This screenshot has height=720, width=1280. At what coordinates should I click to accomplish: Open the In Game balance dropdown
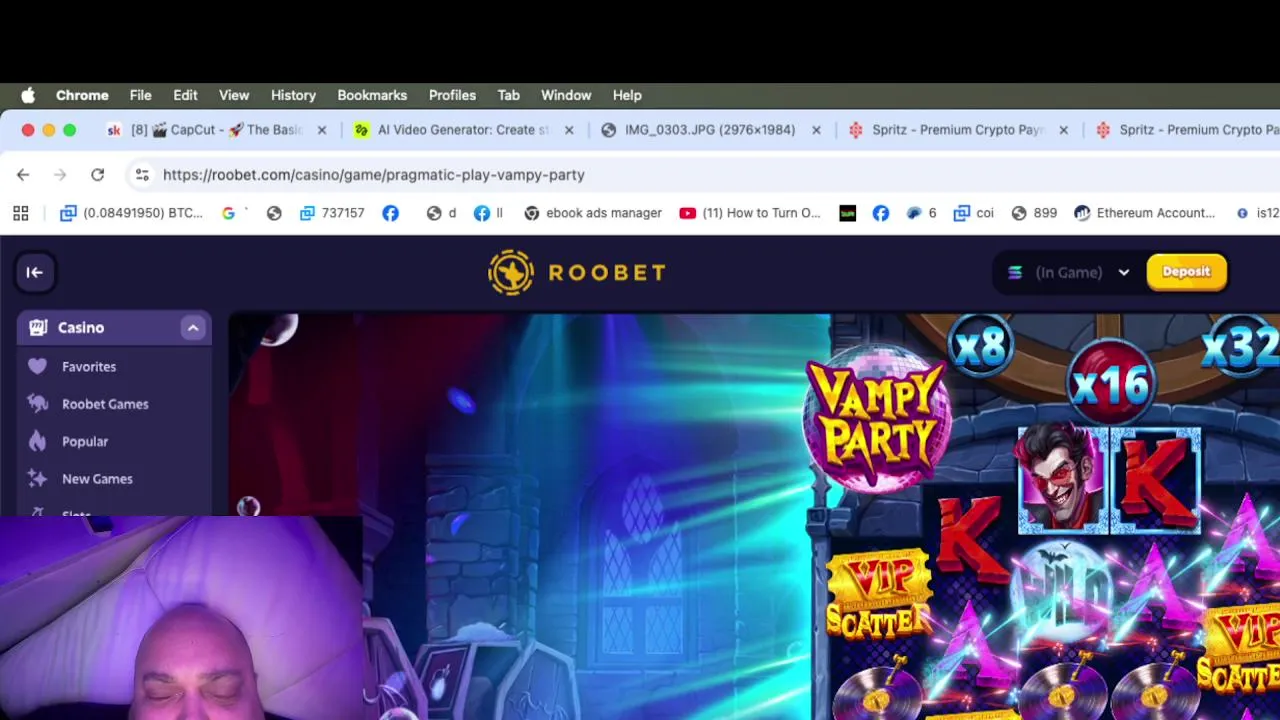(1067, 272)
